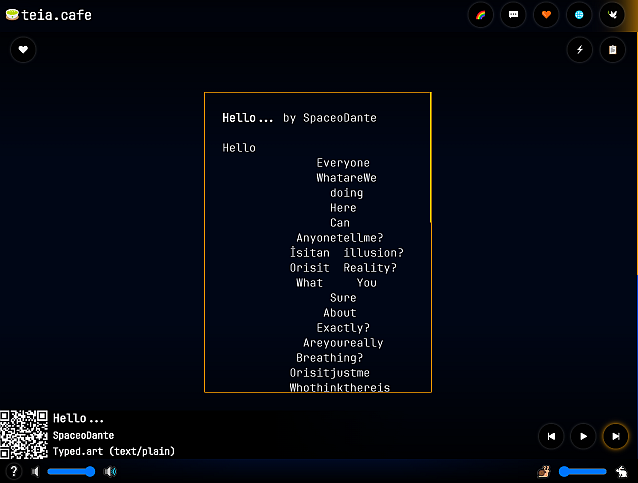Click the globe icon button
Image resolution: width=638 pixels, height=483 pixels.
click(579, 15)
